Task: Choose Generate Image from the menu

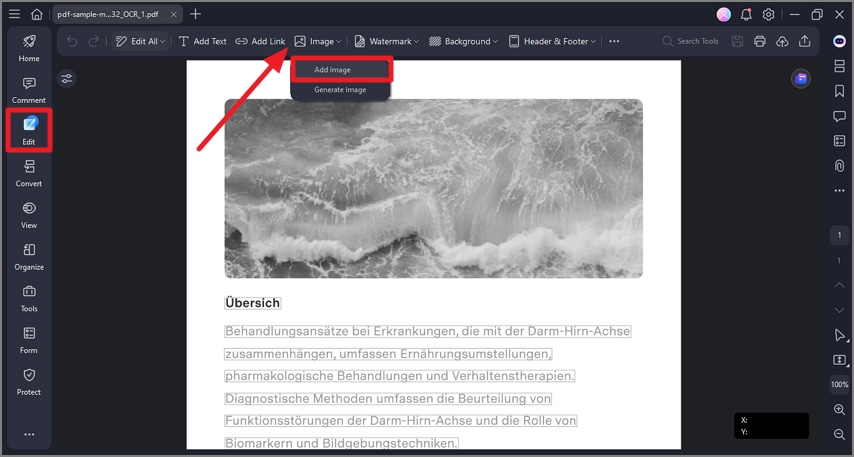Action: point(340,90)
